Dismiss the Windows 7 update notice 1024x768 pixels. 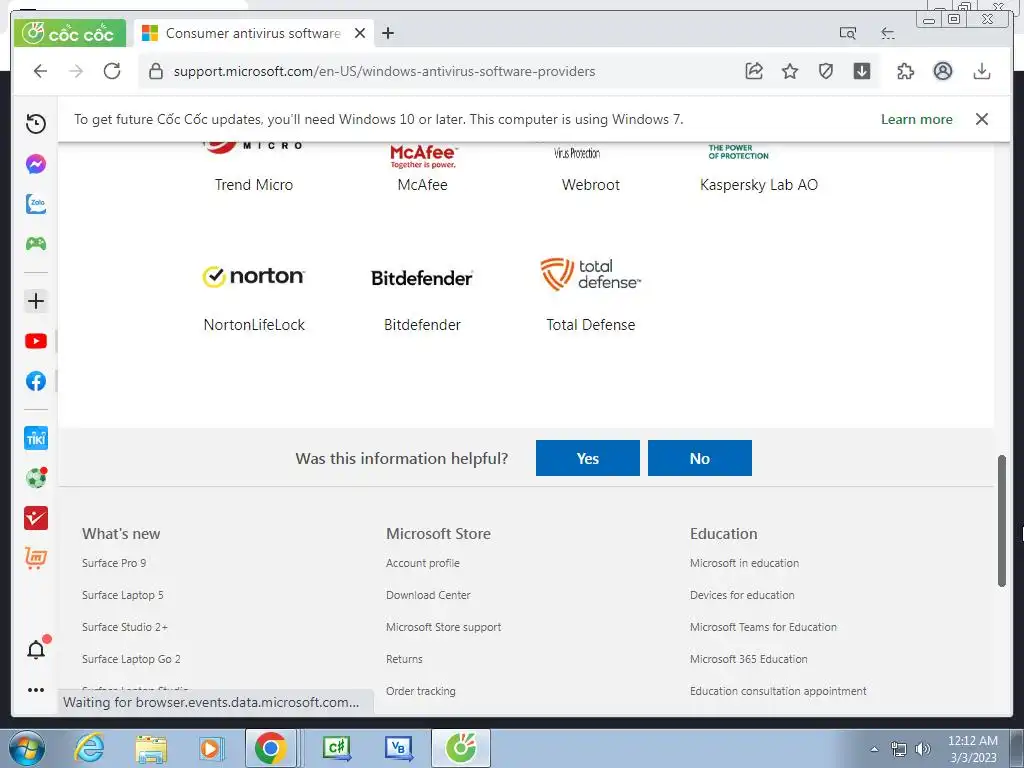(x=982, y=119)
